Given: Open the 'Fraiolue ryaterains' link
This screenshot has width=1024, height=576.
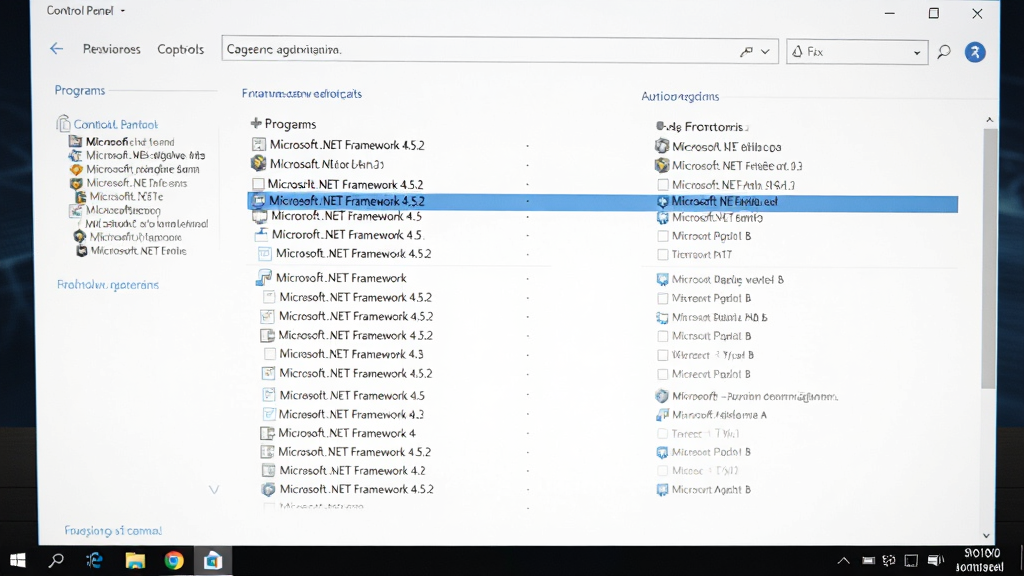Looking at the screenshot, I should coord(108,285).
